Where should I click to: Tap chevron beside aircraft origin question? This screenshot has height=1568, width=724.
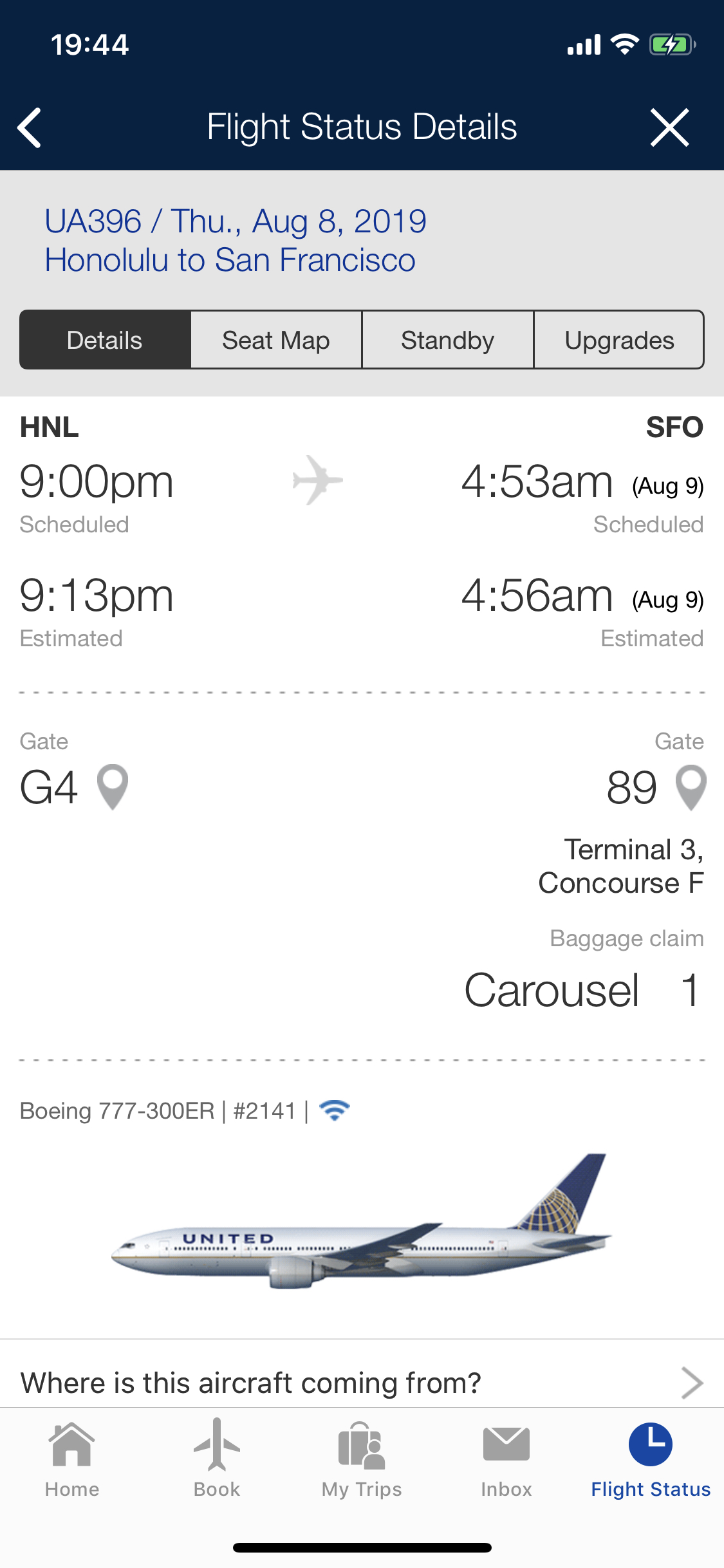(x=692, y=1383)
